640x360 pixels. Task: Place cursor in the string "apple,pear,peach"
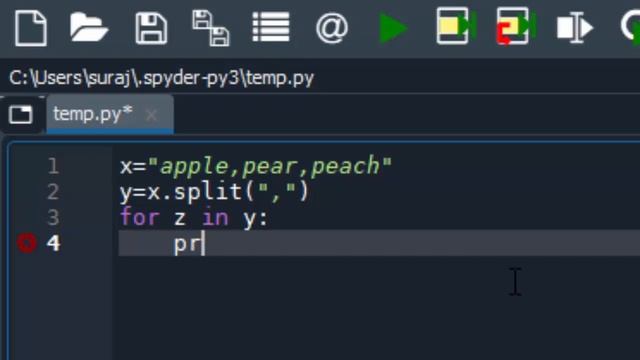270,166
